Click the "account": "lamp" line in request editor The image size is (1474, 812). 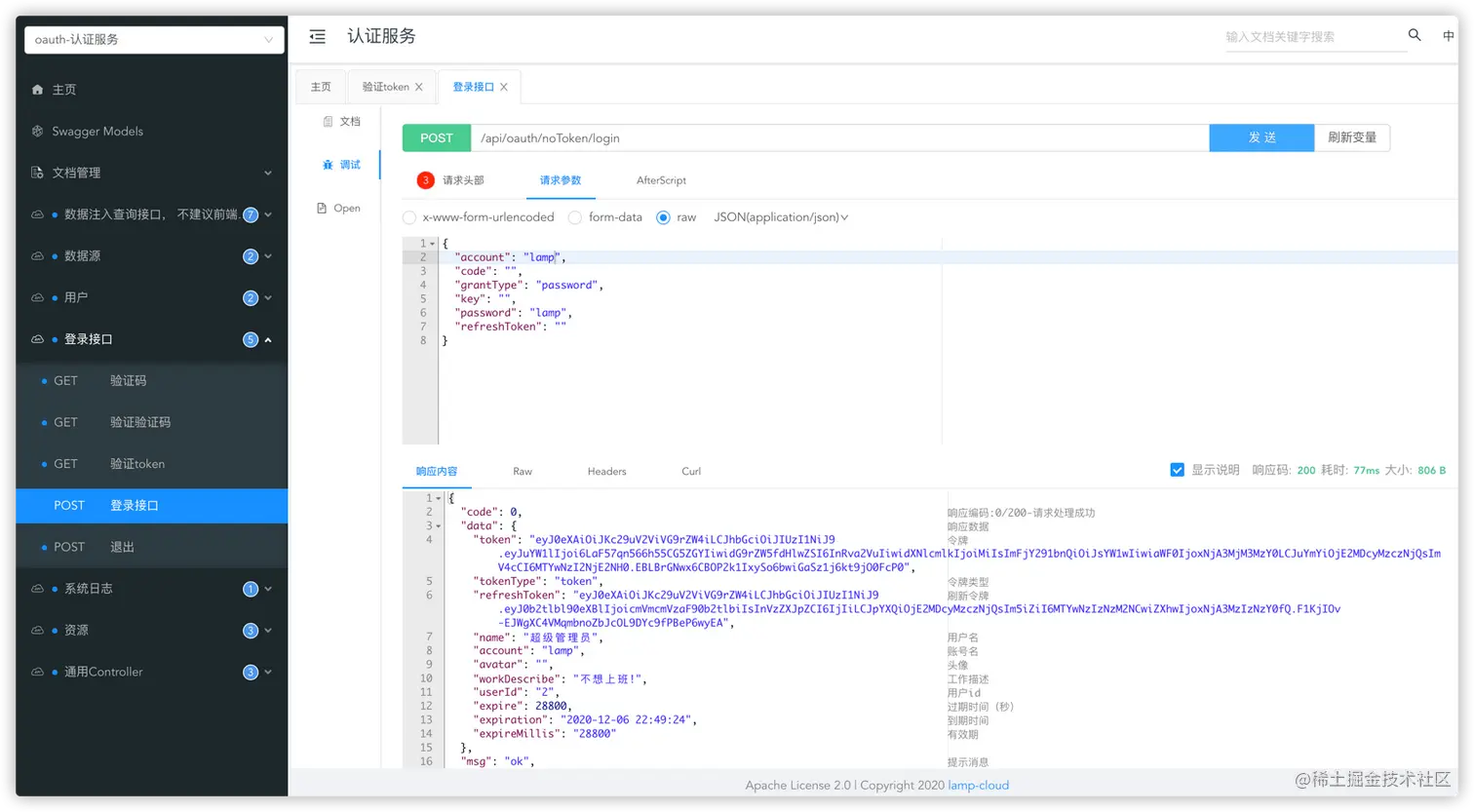(x=510, y=257)
